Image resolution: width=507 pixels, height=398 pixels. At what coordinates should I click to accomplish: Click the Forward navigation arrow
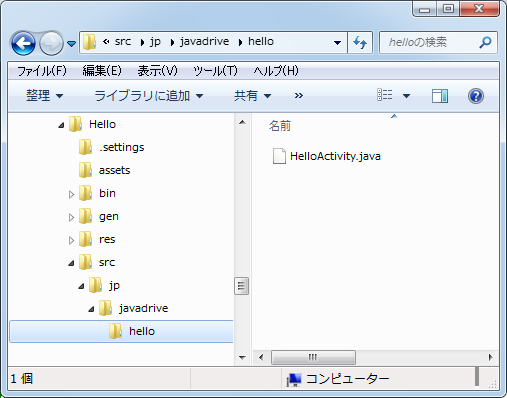[x=51, y=43]
